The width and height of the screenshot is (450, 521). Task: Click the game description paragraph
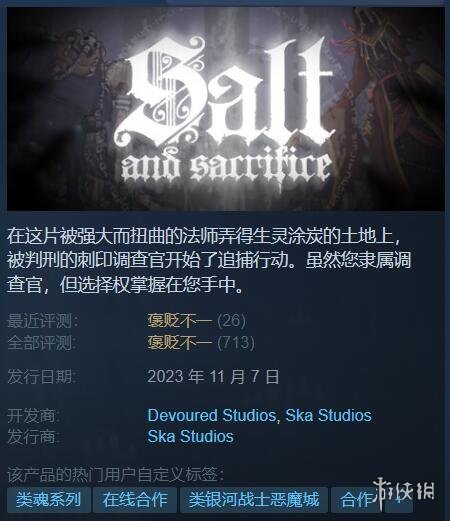209,261
